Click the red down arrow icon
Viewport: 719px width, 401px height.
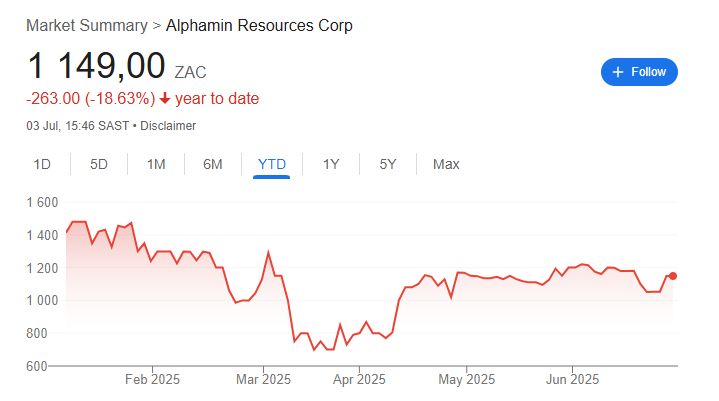coord(165,99)
